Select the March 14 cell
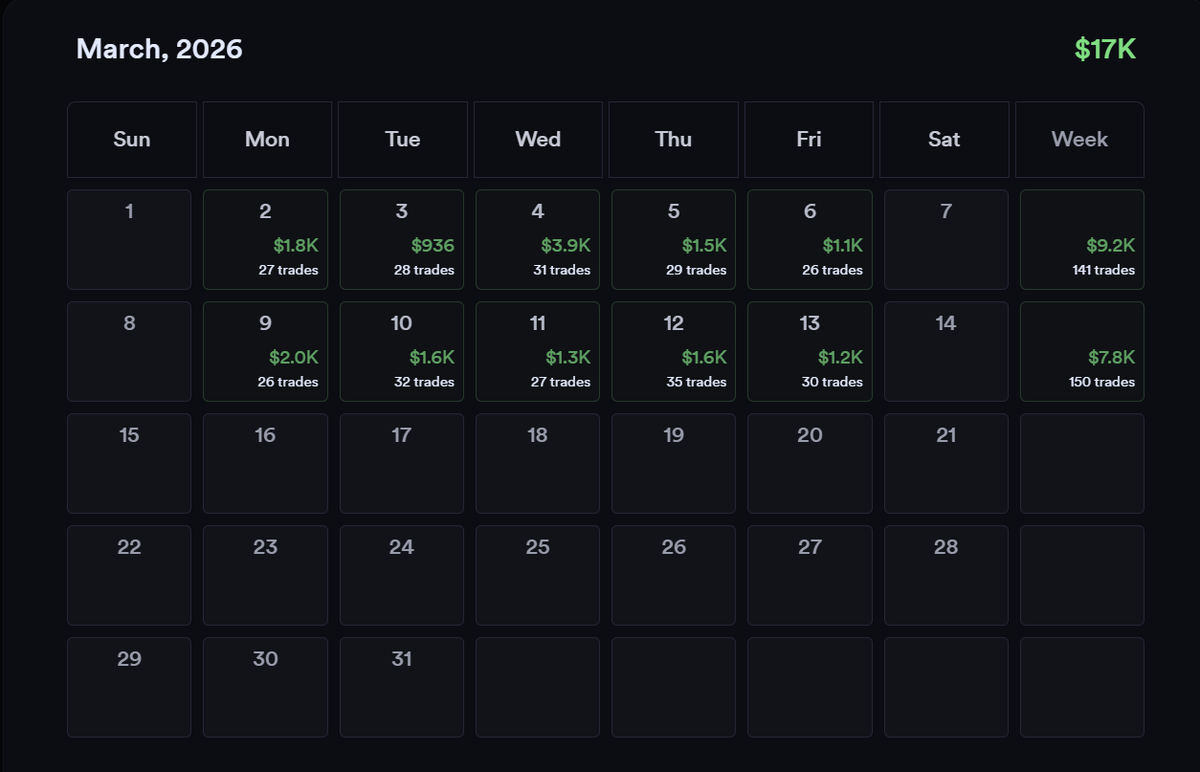This screenshot has width=1200, height=772. pos(945,352)
